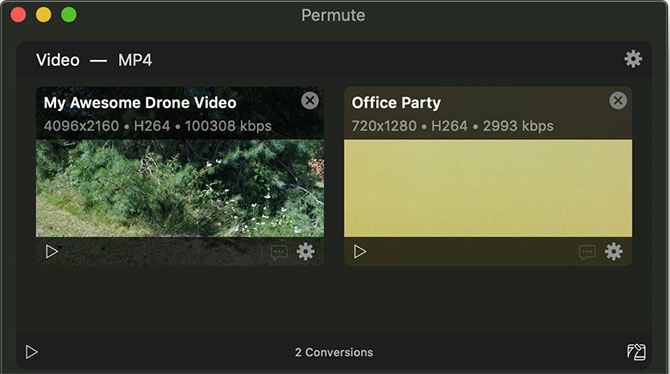Click the Office Party title text
Image resolution: width=670 pixels, height=374 pixels.
click(x=396, y=103)
